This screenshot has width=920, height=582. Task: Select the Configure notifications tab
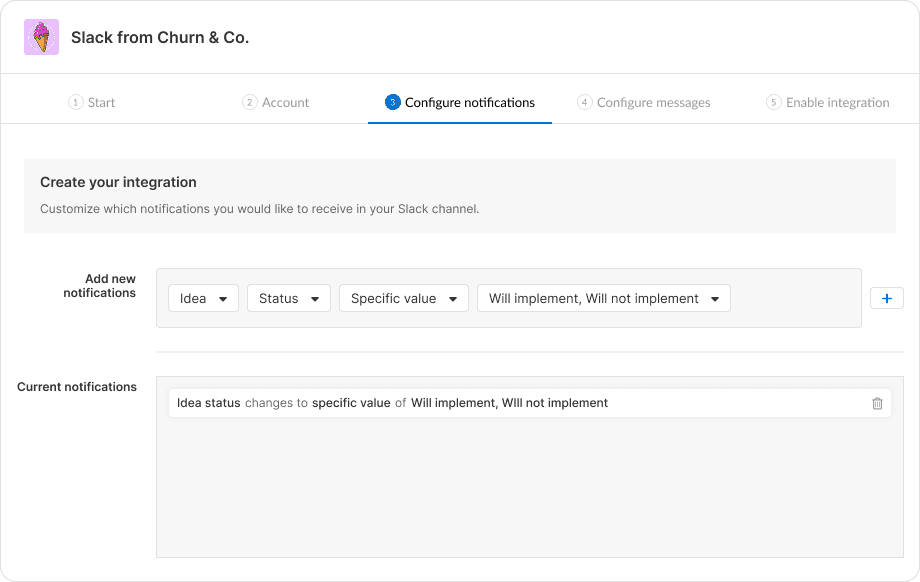pos(460,102)
